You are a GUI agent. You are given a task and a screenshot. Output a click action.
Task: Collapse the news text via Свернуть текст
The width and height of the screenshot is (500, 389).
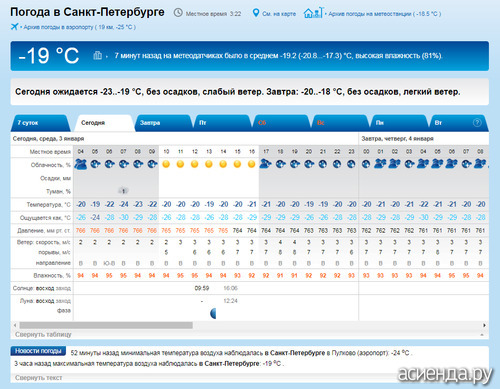(x=38, y=378)
